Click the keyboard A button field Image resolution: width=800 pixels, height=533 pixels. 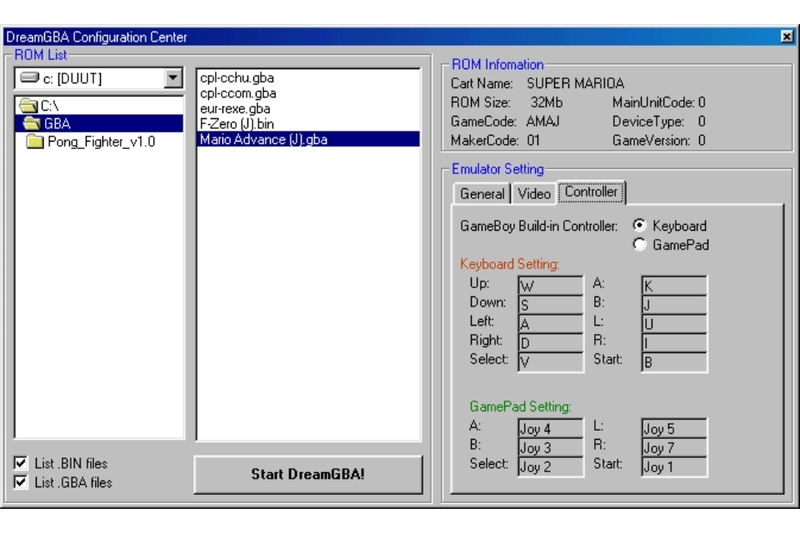point(674,285)
